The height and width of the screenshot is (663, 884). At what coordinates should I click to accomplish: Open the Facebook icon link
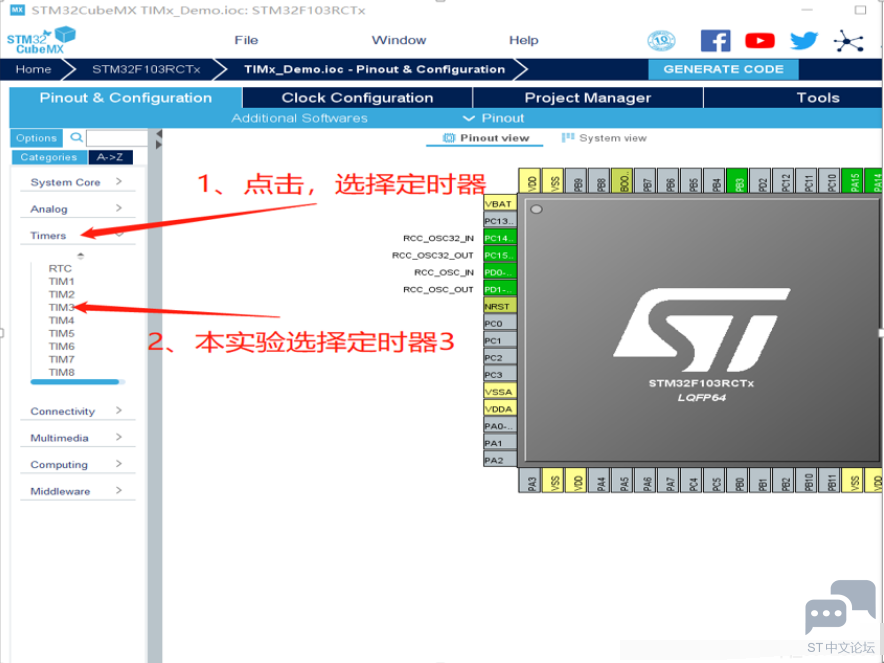(715, 41)
